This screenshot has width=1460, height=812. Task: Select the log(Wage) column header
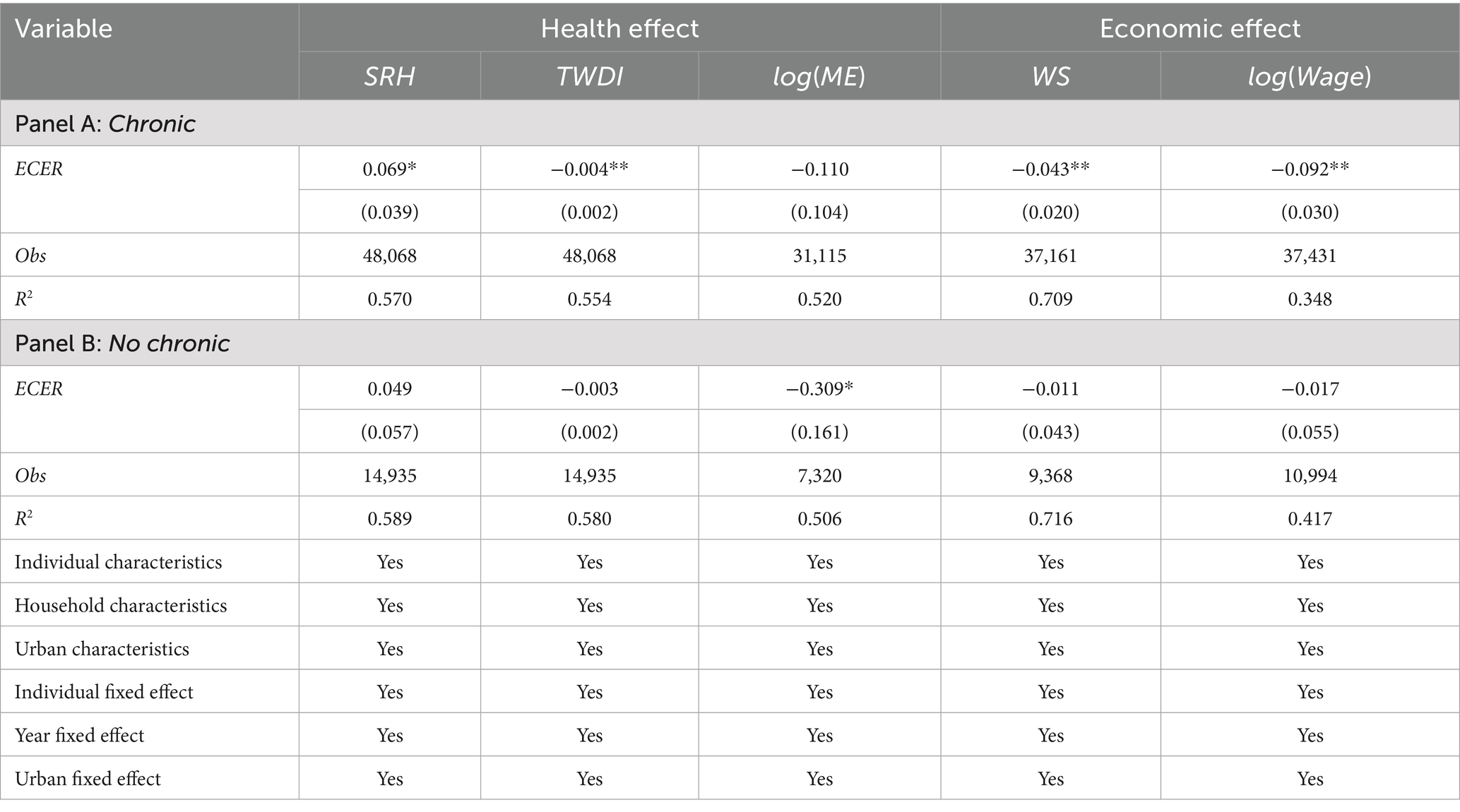pyautogui.click(x=1310, y=76)
